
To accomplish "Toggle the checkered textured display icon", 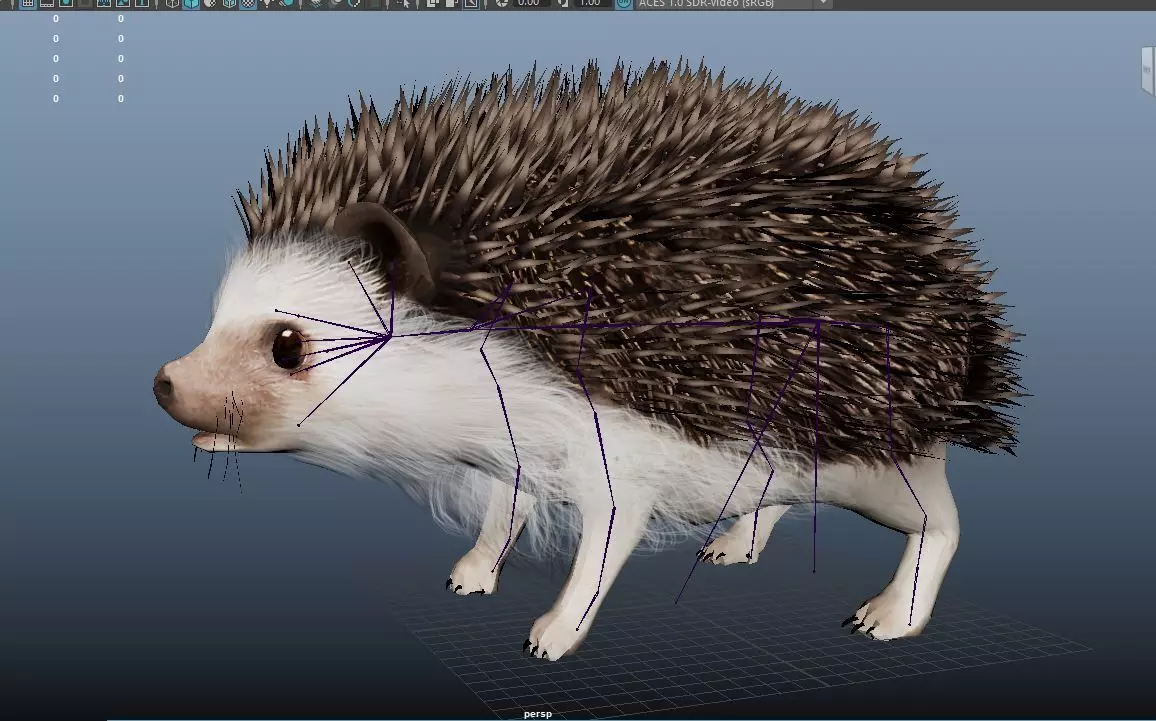I will 248,3.
